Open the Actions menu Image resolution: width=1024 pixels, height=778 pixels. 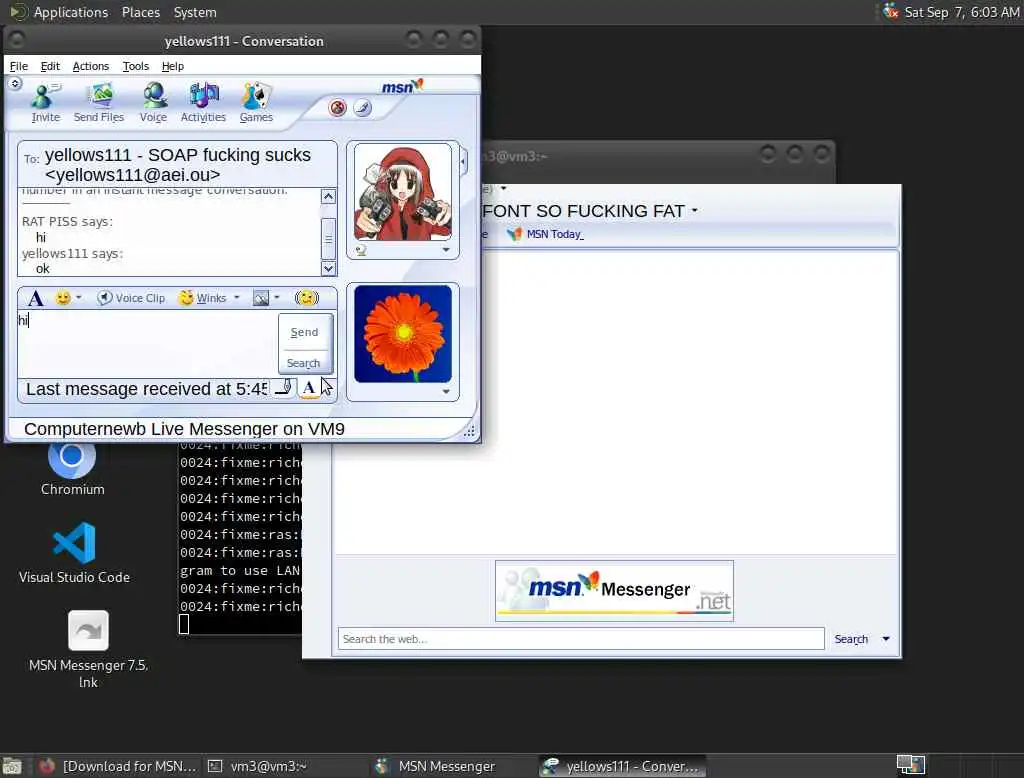tap(90, 66)
